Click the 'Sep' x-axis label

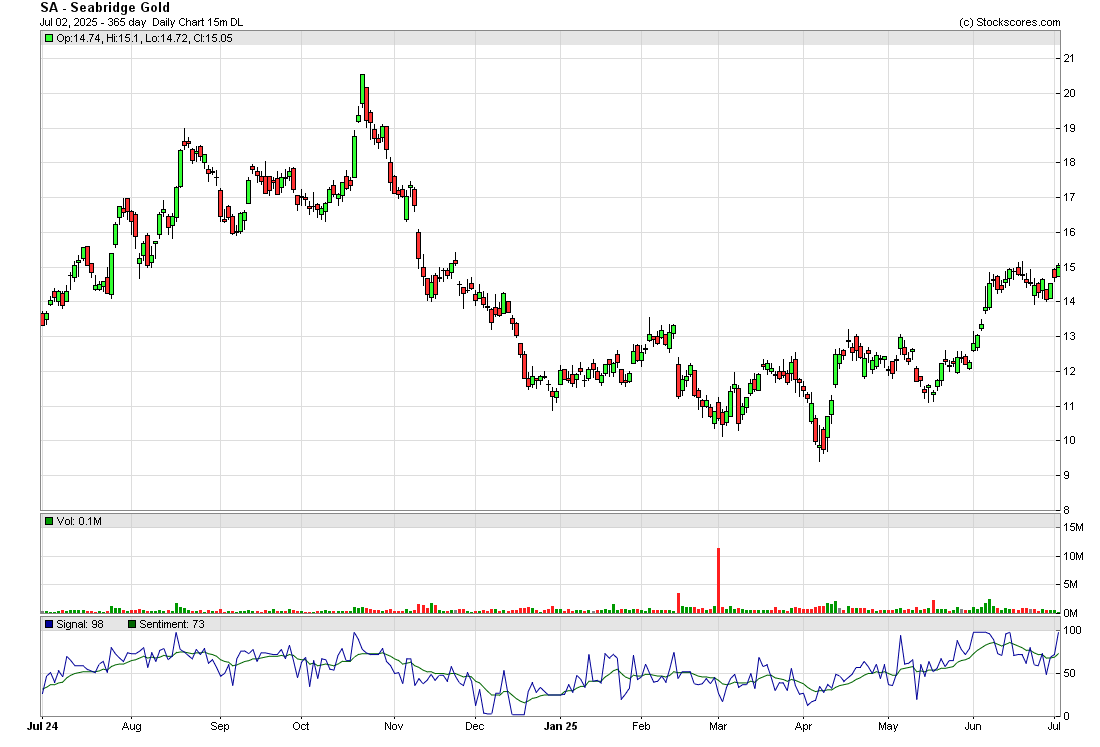(220, 726)
